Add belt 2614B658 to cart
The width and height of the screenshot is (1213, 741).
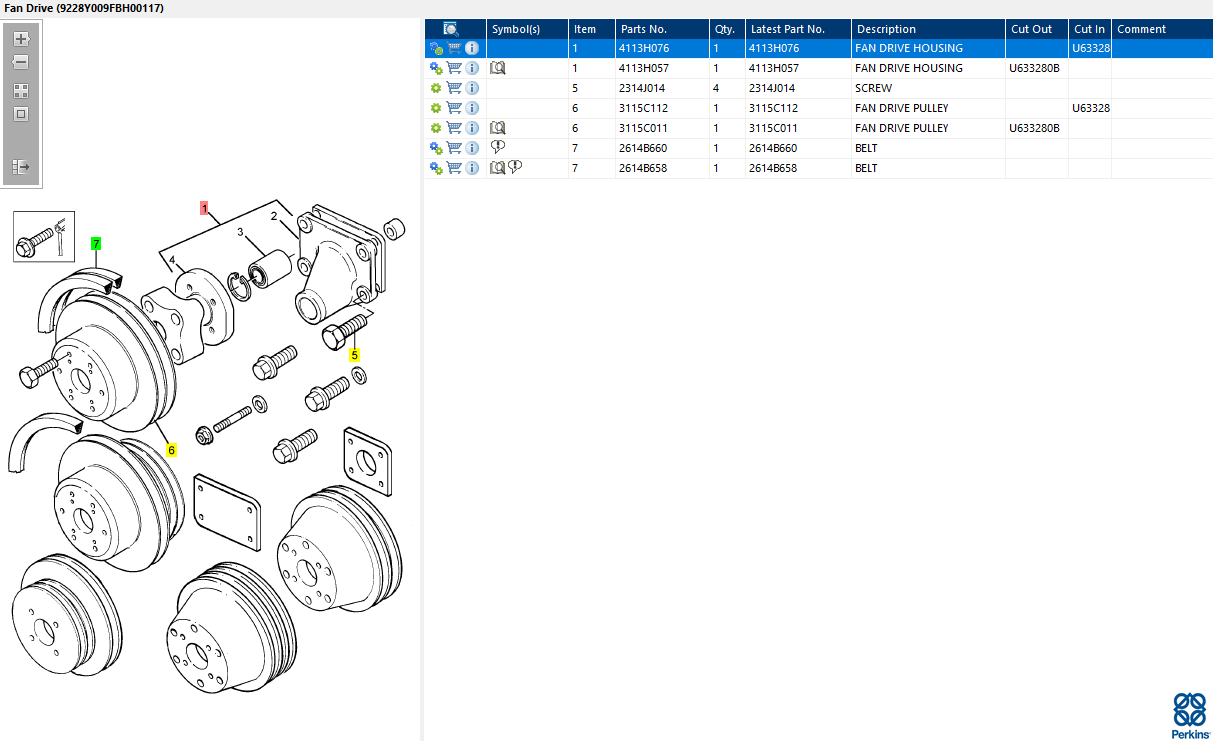(x=454, y=168)
